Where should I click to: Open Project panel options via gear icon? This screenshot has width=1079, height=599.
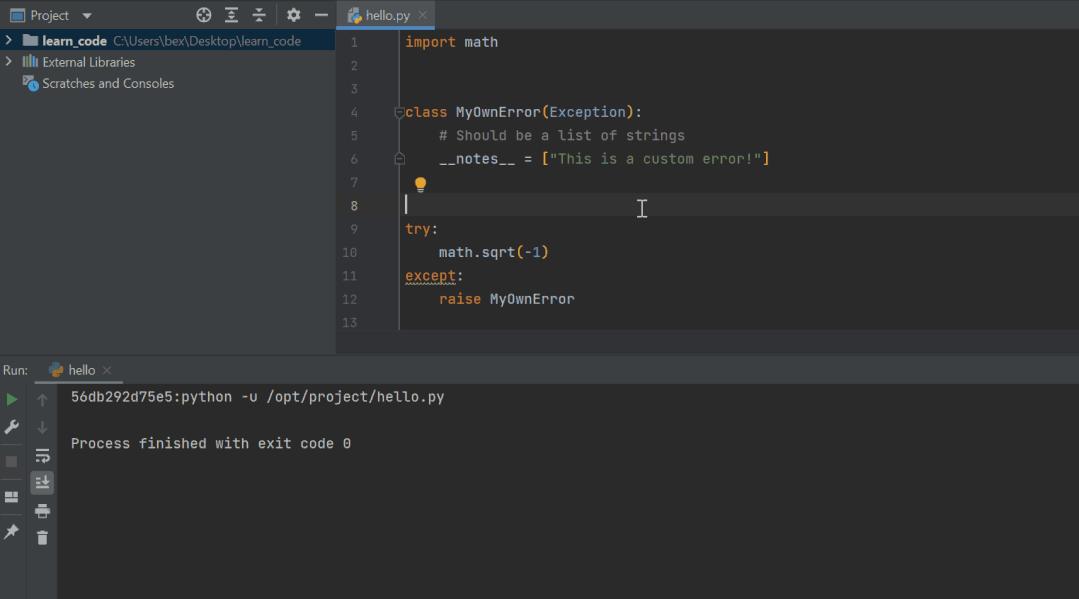click(x=292, y=14)
